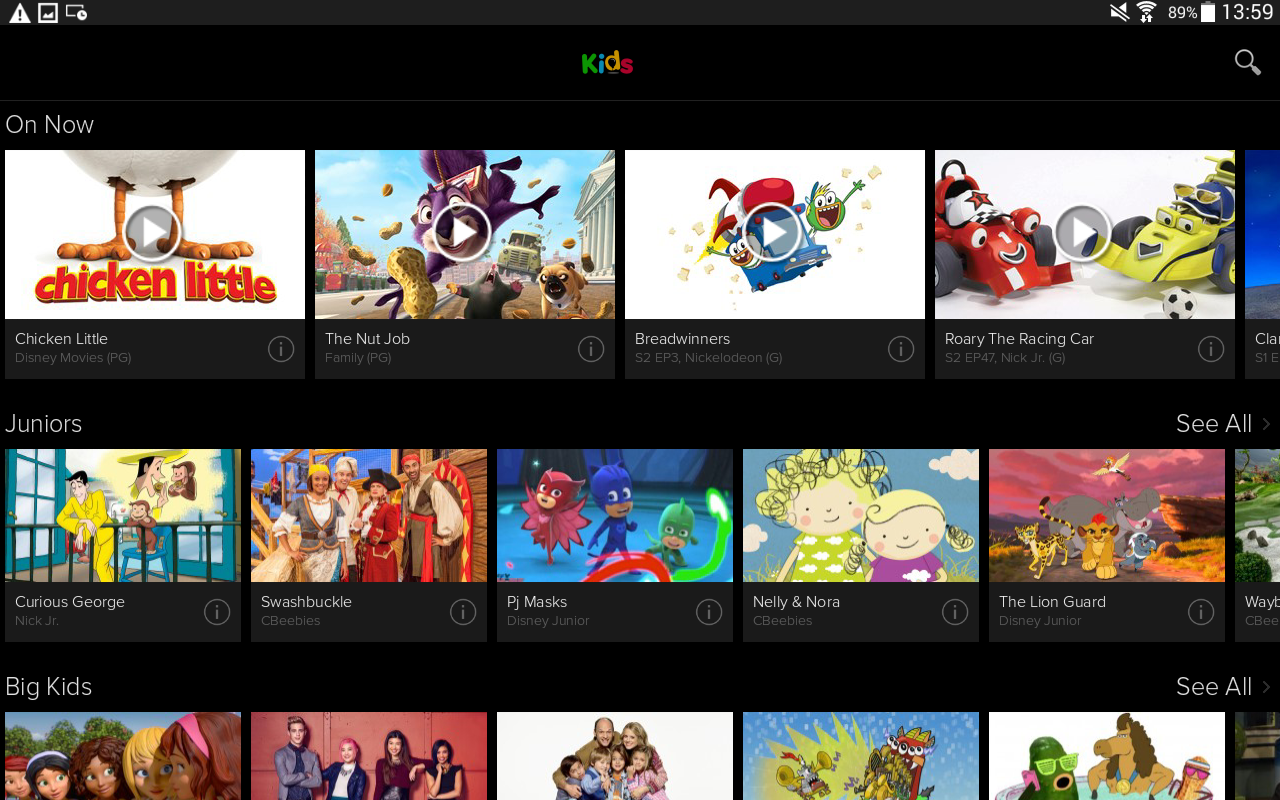Open Swashbuckle info icon
Image resolution: width=1280 pixels, height=800 pixels.
point(463,612)
